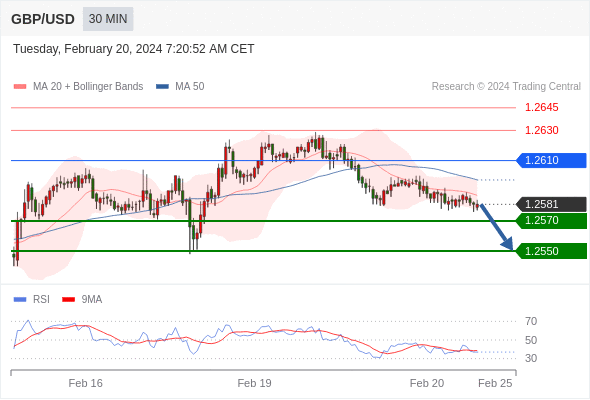Click the MA 50 legend label
The image size is (590, 400).
tap(190, 87)
